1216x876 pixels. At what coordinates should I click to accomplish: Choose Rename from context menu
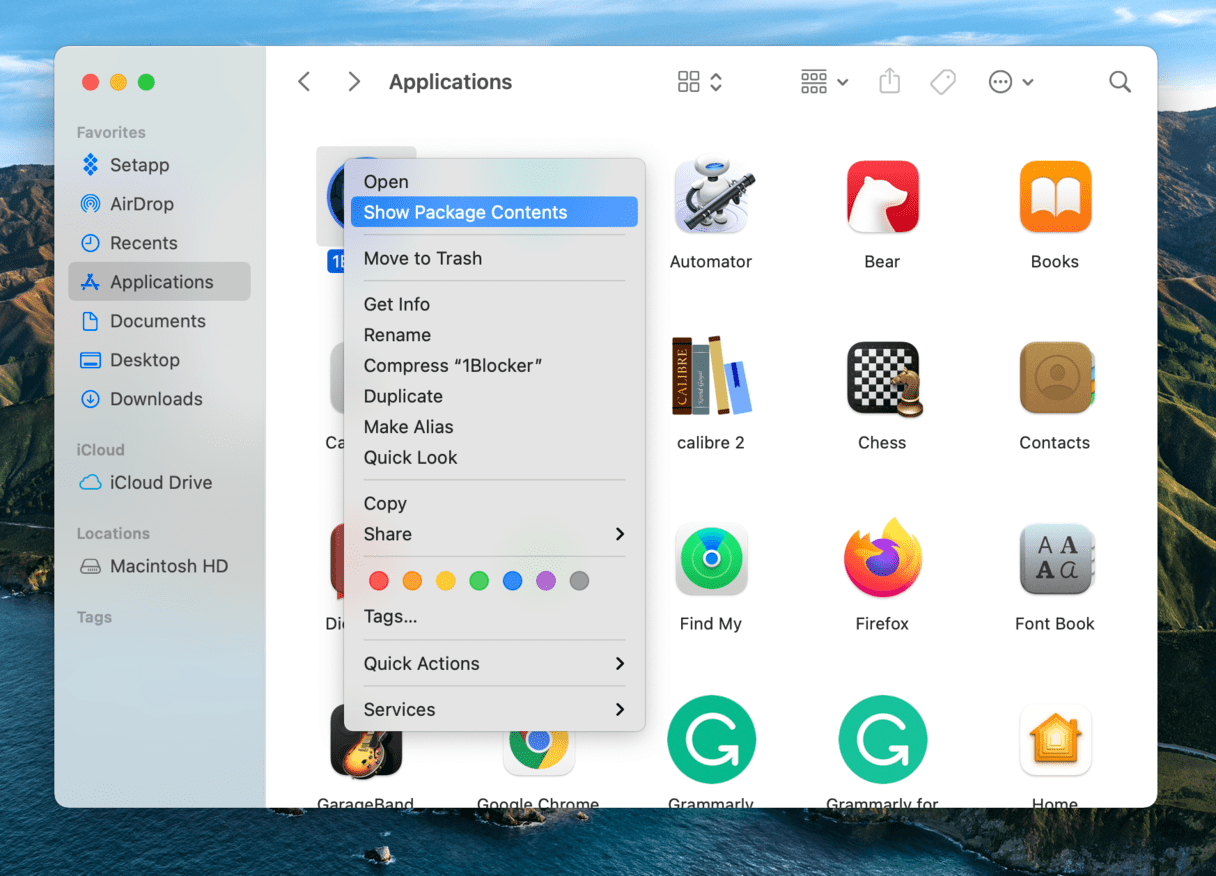pos(495,335)
